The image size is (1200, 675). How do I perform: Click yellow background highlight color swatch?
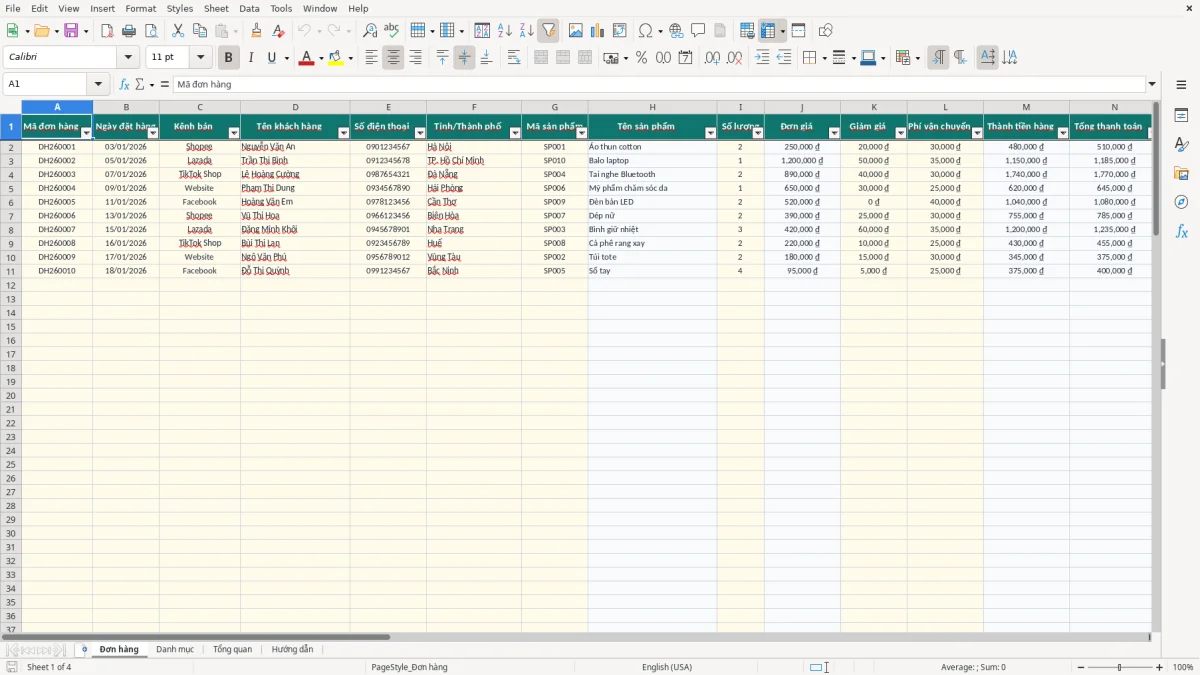335,58
